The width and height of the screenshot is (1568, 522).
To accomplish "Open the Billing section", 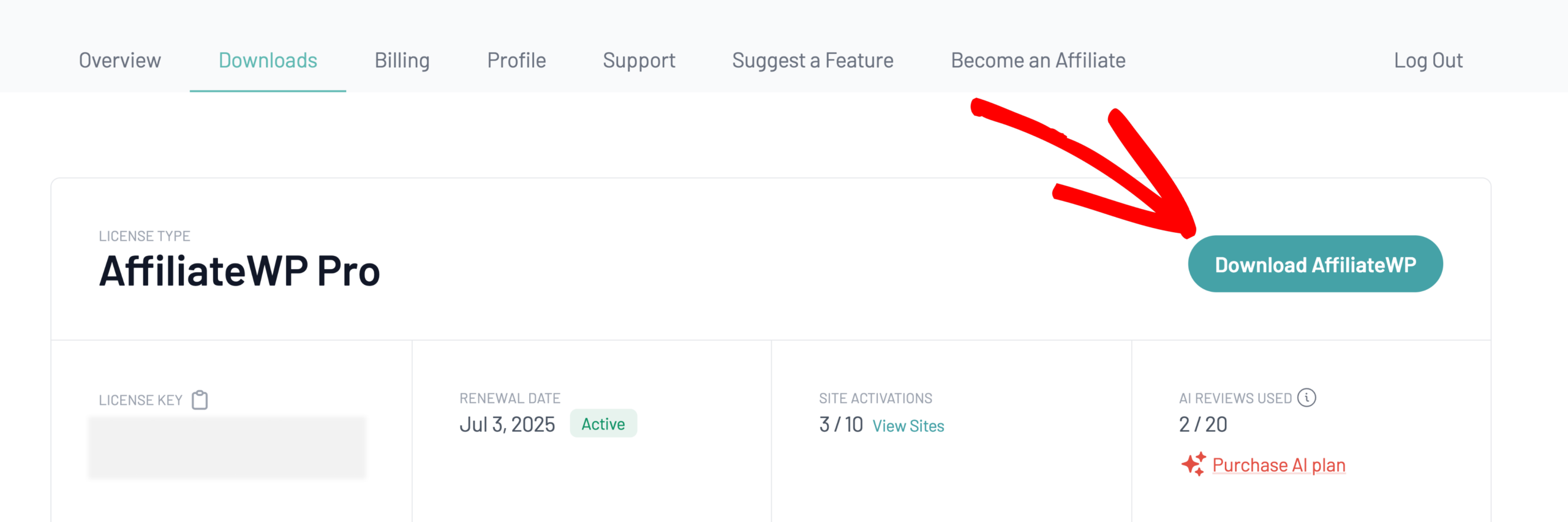I will 402,60.
